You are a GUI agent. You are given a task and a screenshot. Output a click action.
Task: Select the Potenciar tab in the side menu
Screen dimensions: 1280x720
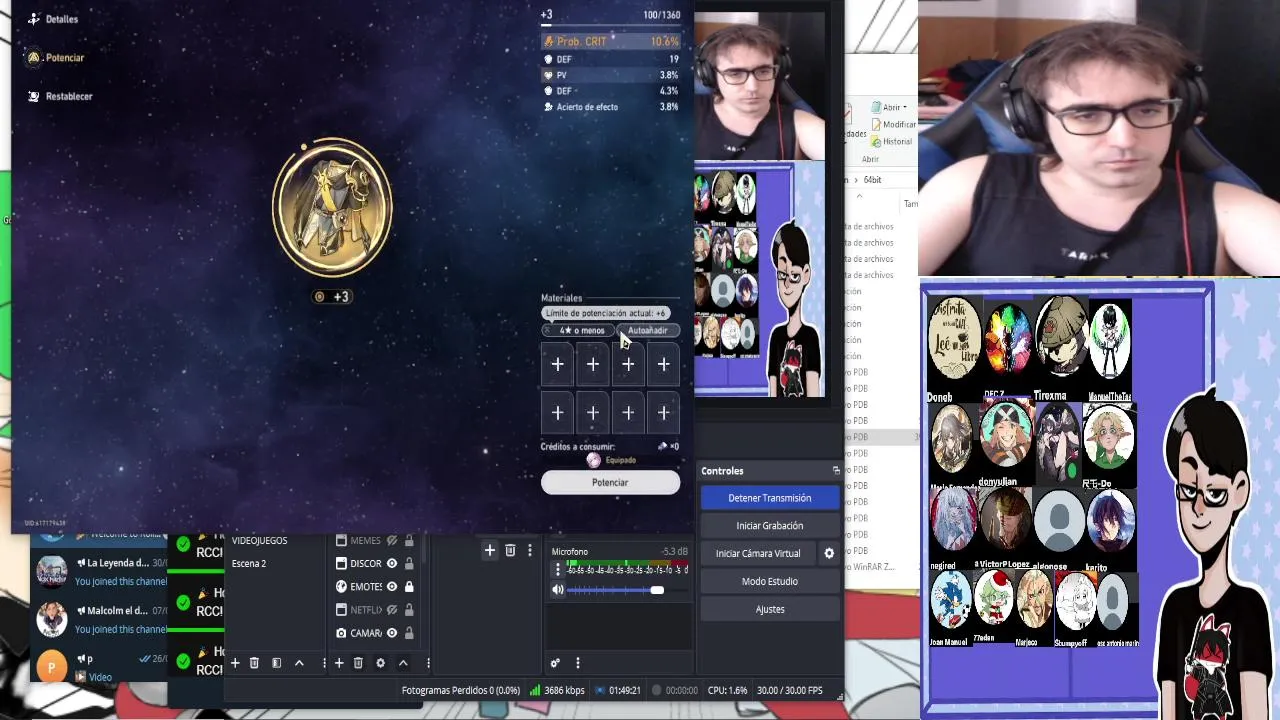click(57, 58)
